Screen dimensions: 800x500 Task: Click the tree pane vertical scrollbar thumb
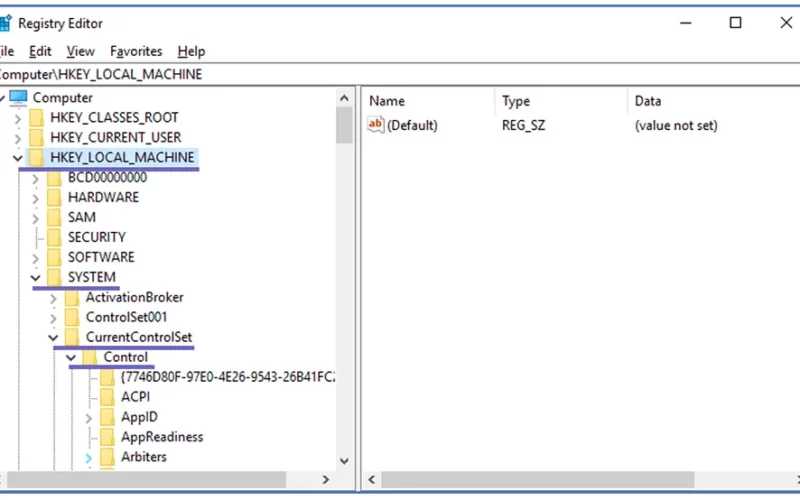[344, 126]
